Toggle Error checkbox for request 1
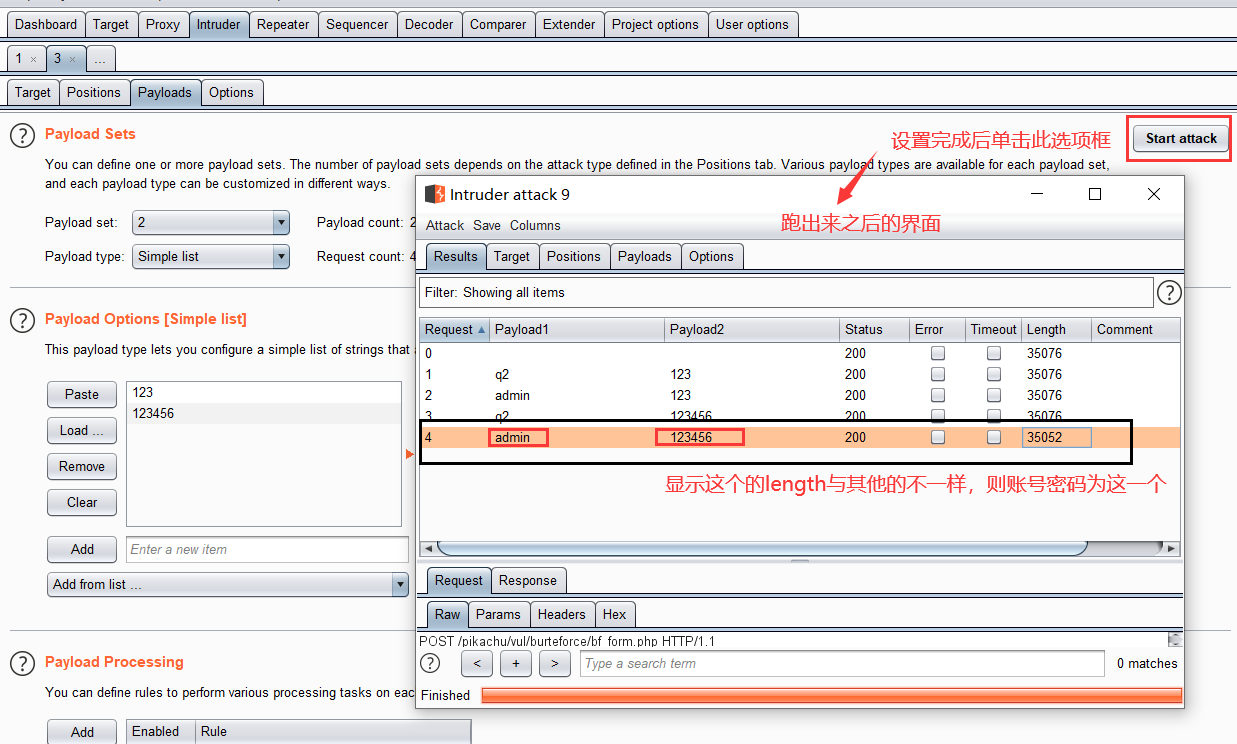This screenshot has width=1237, height=744. pyautogui.click(x=938, y=374)
